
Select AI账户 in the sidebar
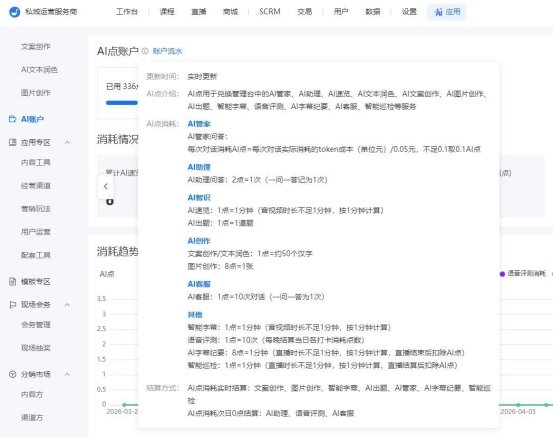point(32,119)
